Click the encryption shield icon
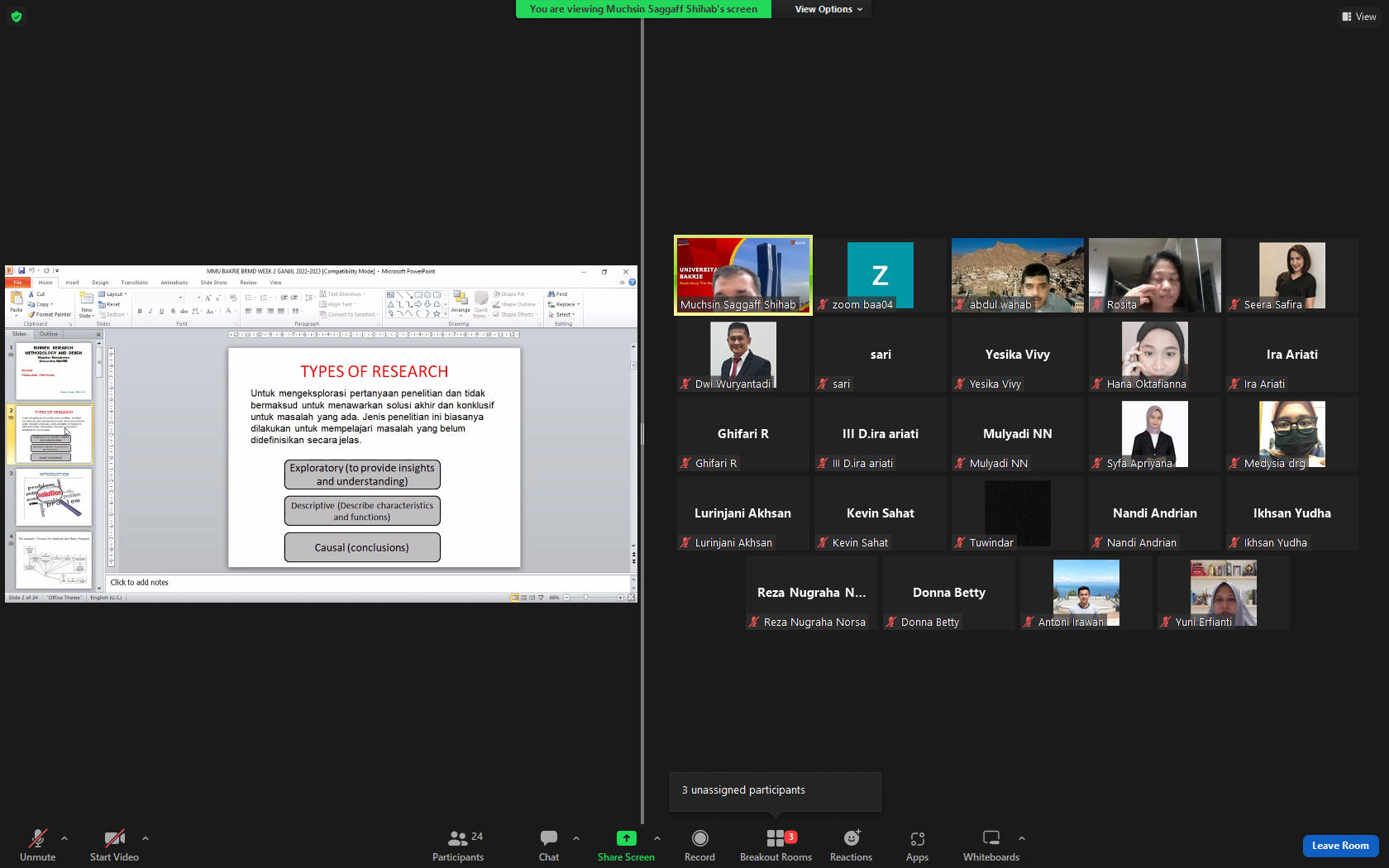 17,16
